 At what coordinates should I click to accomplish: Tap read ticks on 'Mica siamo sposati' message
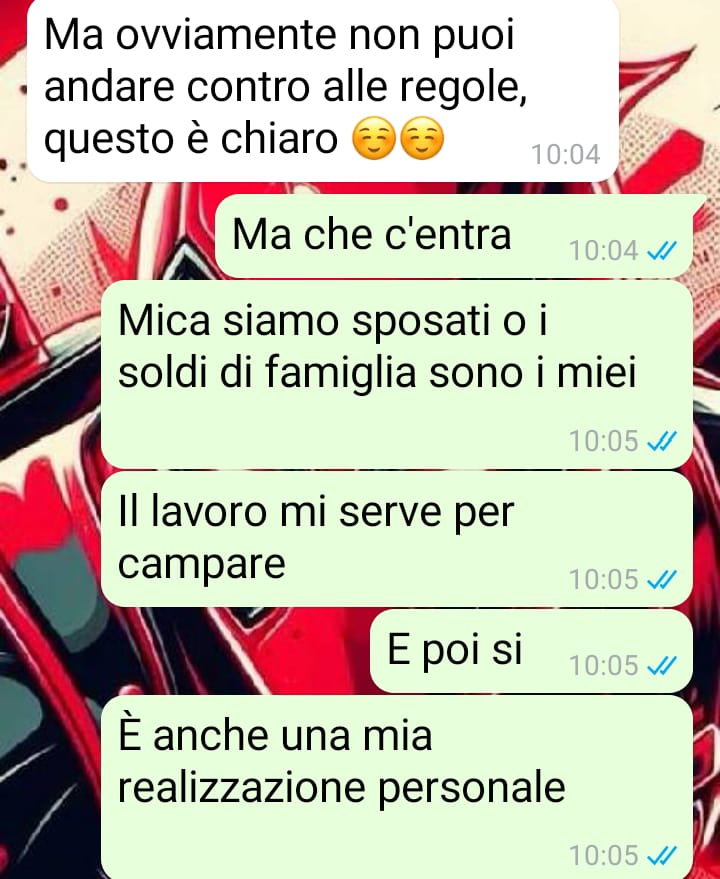pyautogui.click(x=662, y=442)
